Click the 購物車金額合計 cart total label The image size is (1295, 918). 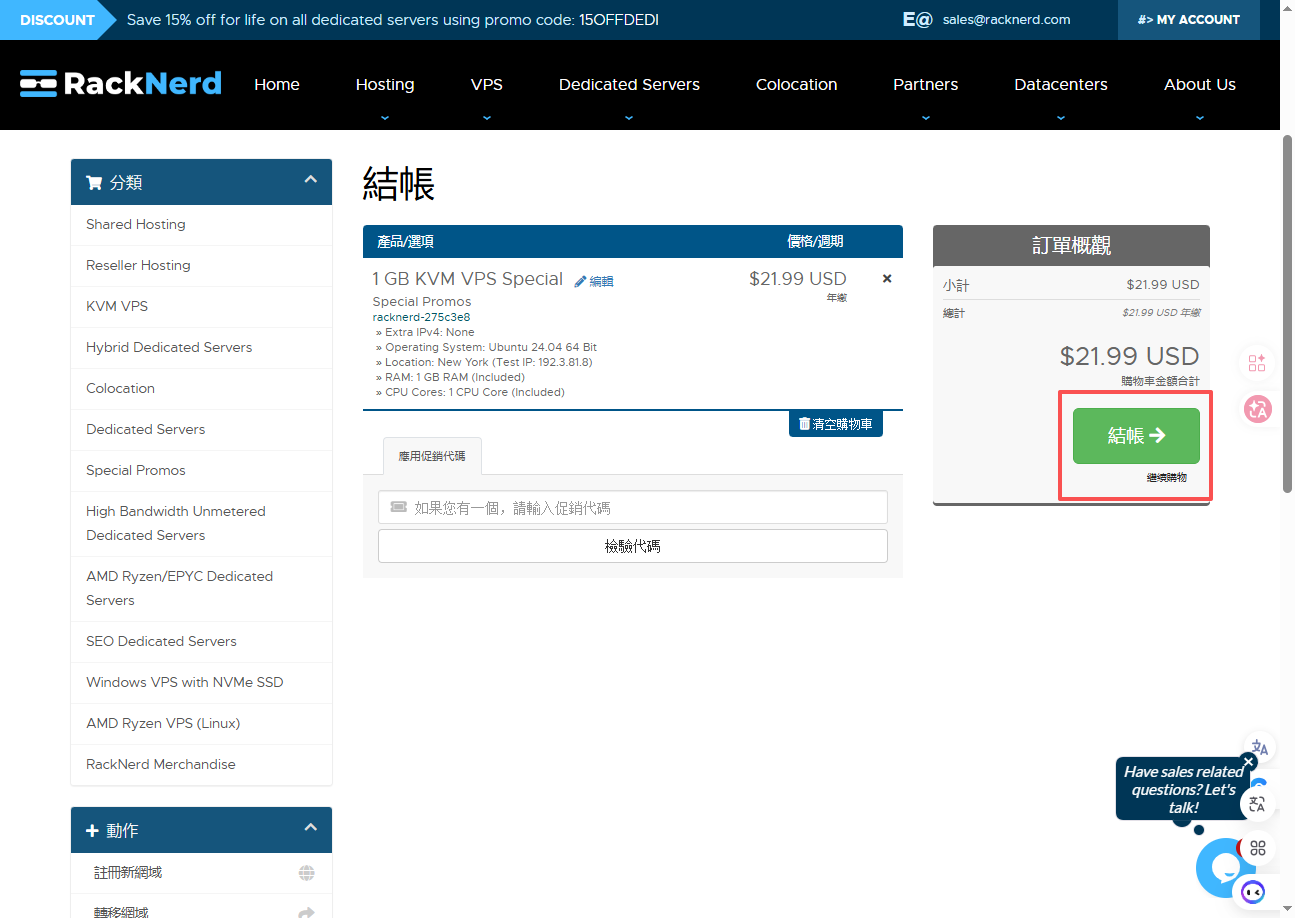pyautogui.click(x=1160, y=381)
